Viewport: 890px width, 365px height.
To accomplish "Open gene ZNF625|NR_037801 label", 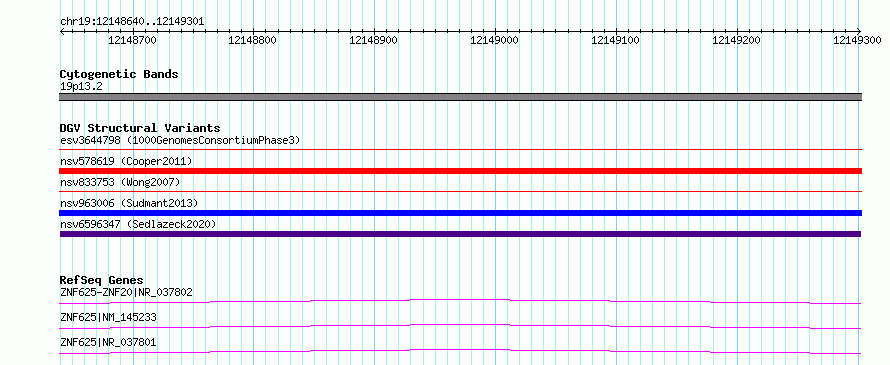I will coord(108,343).
